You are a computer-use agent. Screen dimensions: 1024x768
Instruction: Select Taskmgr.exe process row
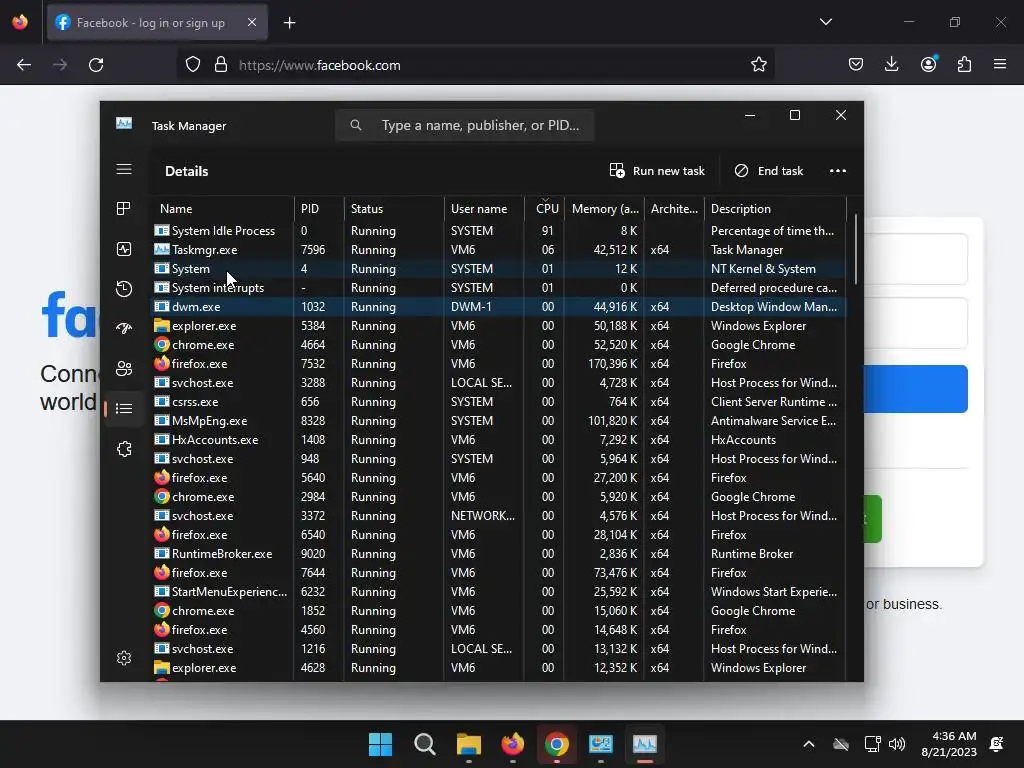point(499,249)
